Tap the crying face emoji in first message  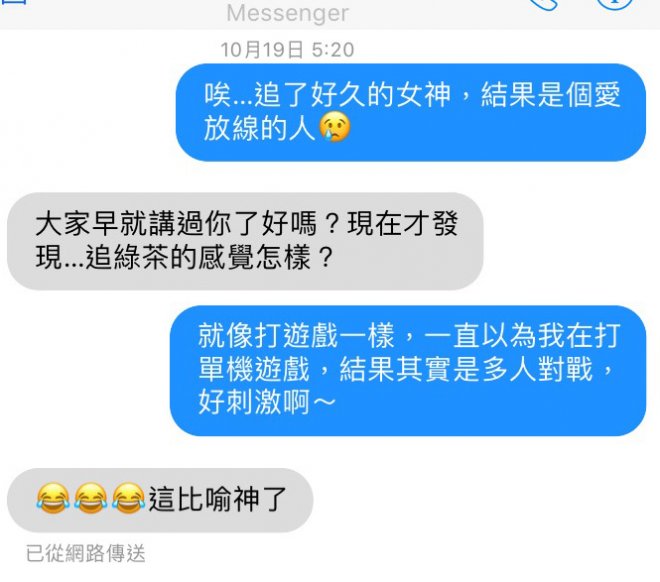coord(335,127)
